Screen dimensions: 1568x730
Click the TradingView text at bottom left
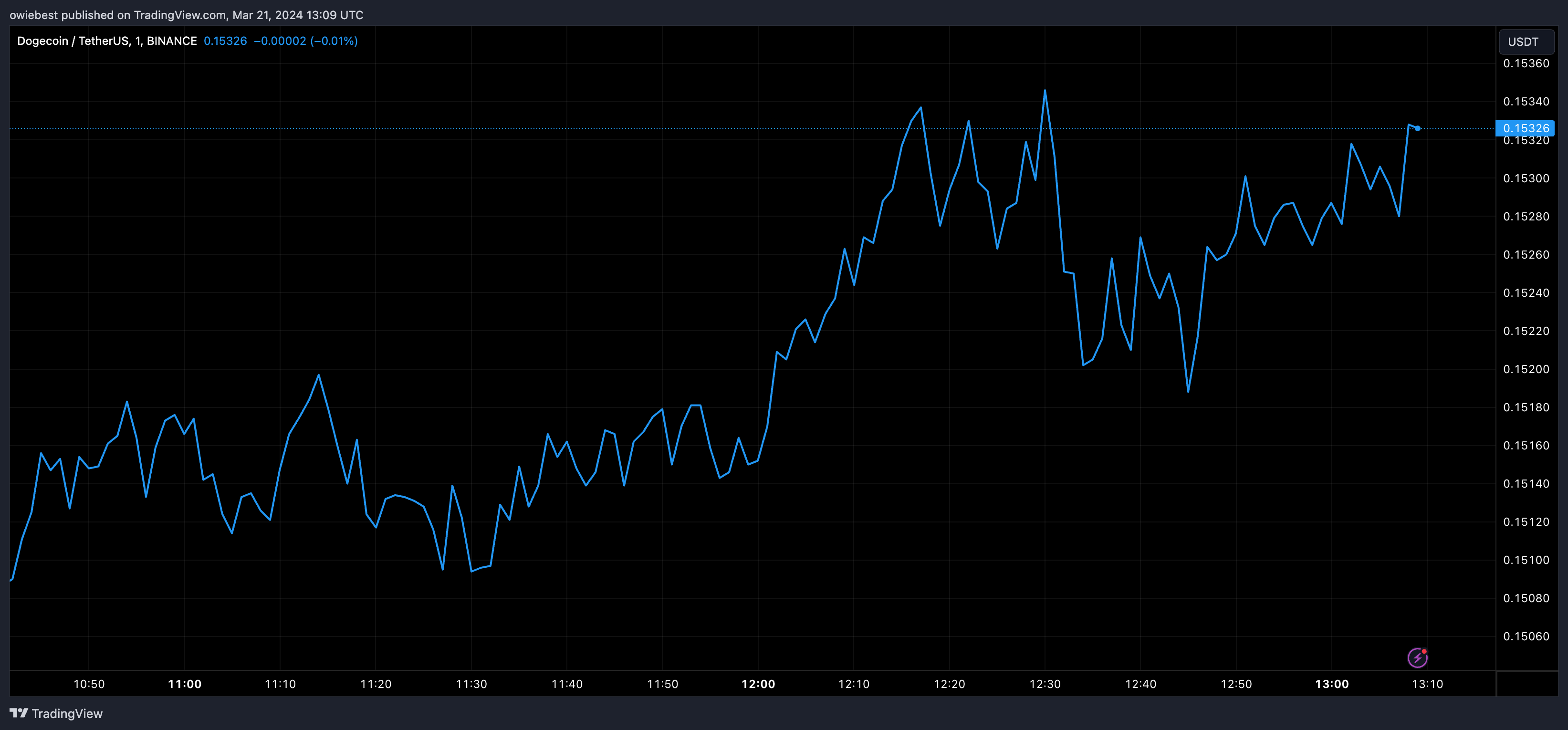click(x=67, y=714)
